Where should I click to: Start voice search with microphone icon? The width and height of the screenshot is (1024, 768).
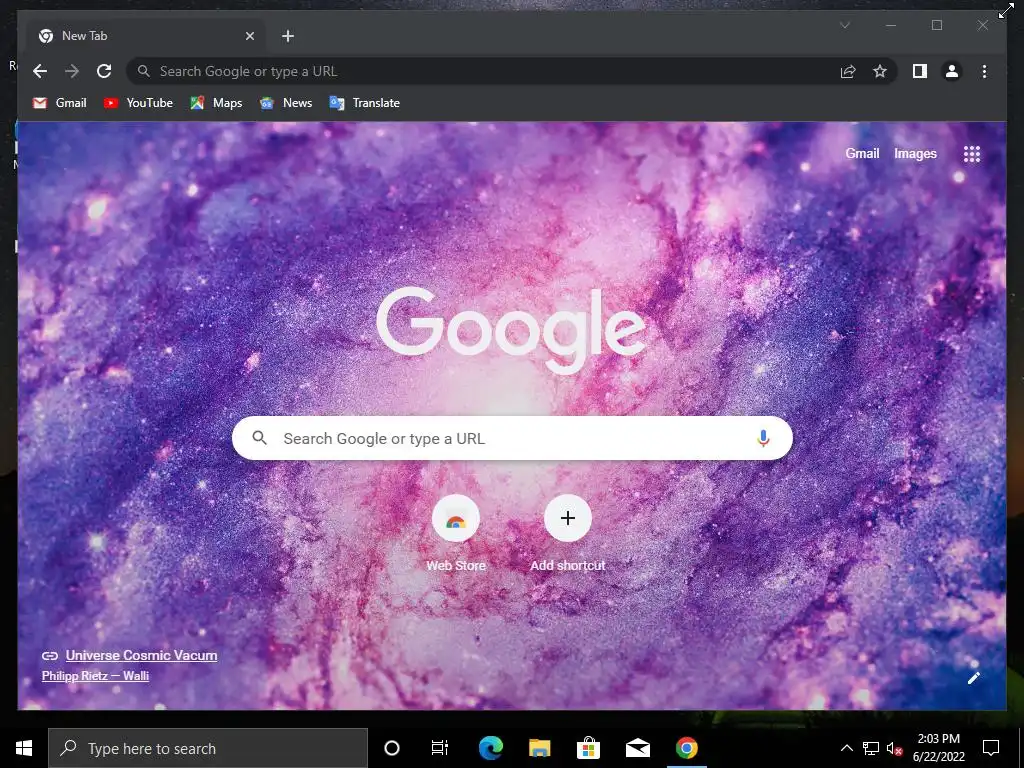[763, 438]
